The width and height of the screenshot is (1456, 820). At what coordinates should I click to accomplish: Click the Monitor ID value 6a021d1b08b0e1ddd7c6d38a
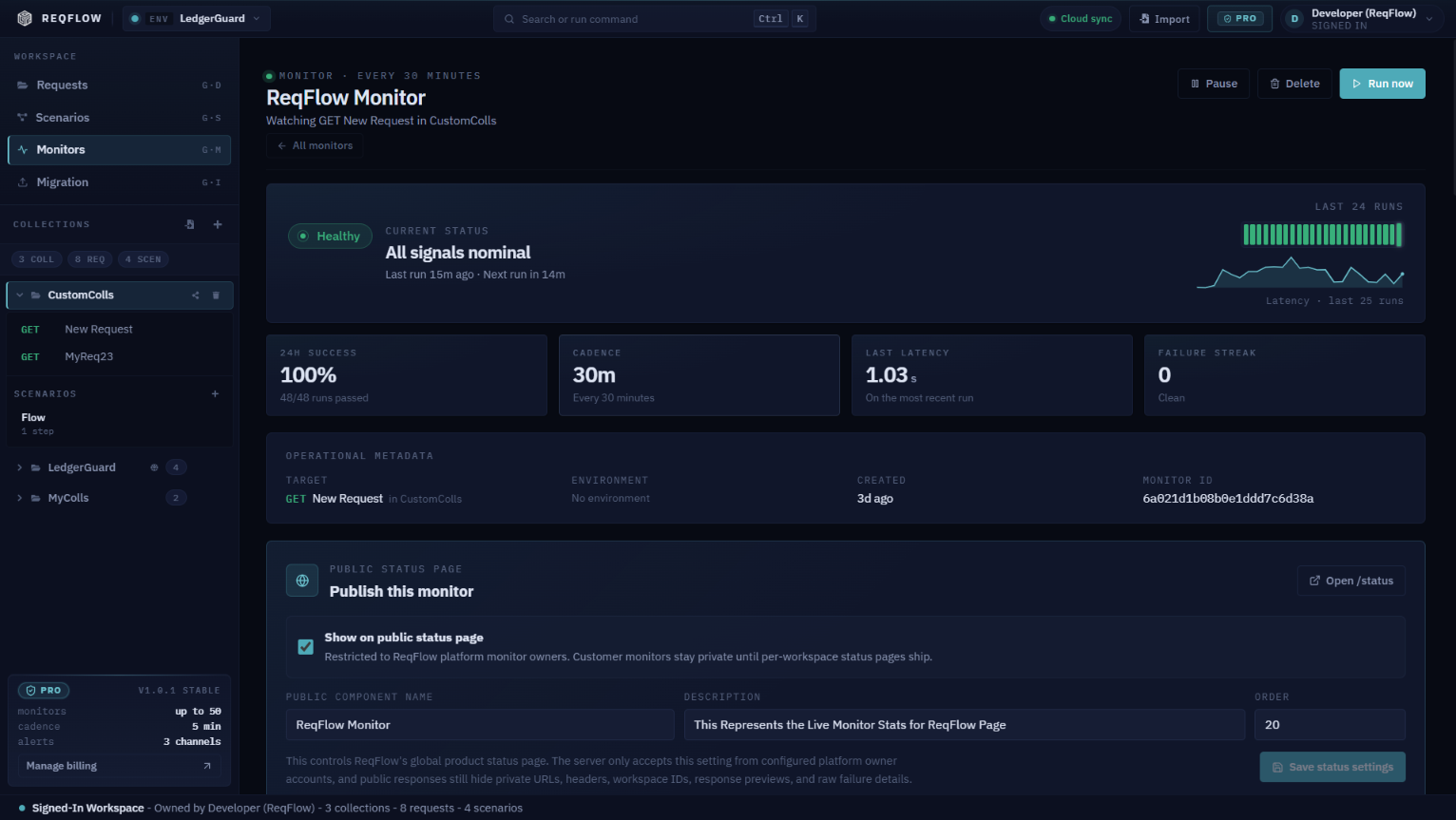[1228, 499]
